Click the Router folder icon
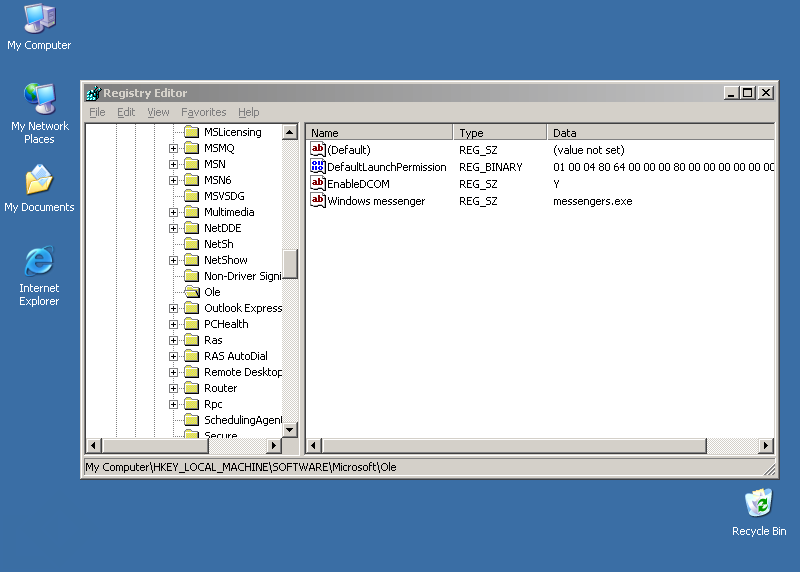The width and height of the screenshot is (800, 572). [x=191, y=388]
